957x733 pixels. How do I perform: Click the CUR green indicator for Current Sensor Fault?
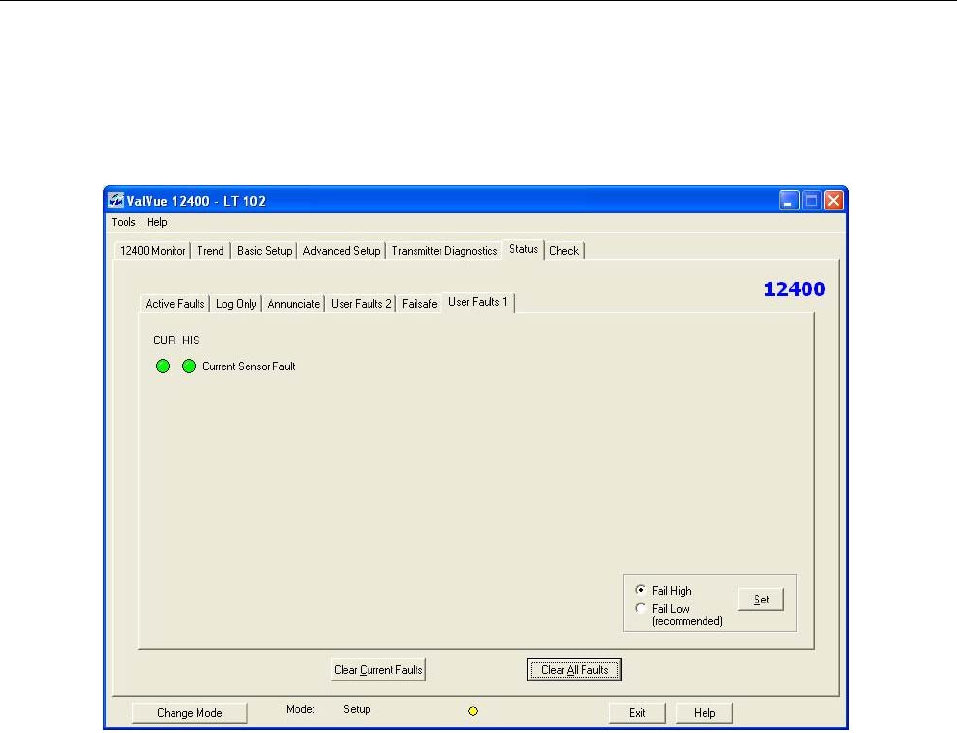[x=163, y=366]
